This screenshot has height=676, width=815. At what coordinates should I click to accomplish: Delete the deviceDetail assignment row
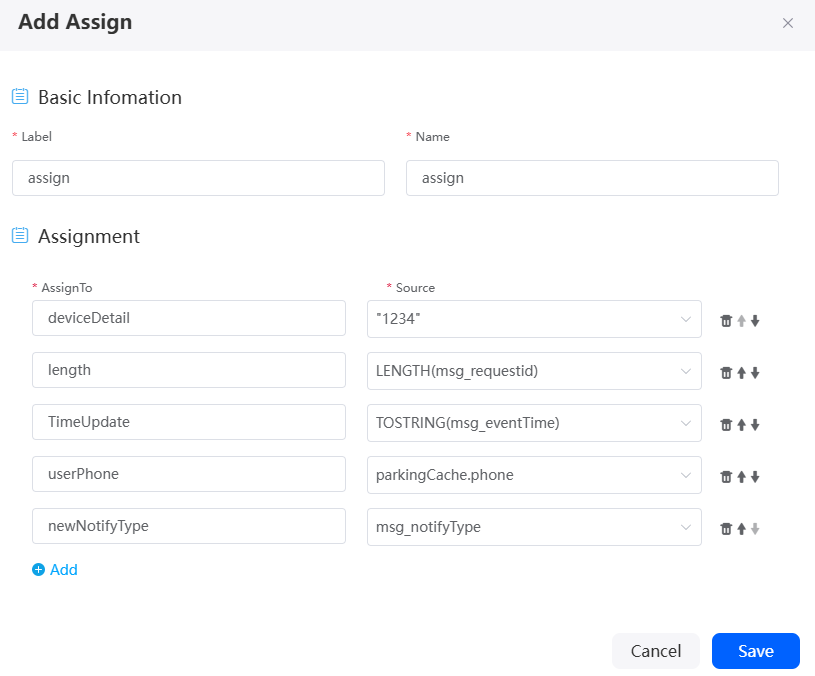pyautogui.click(x=726, y=321)
